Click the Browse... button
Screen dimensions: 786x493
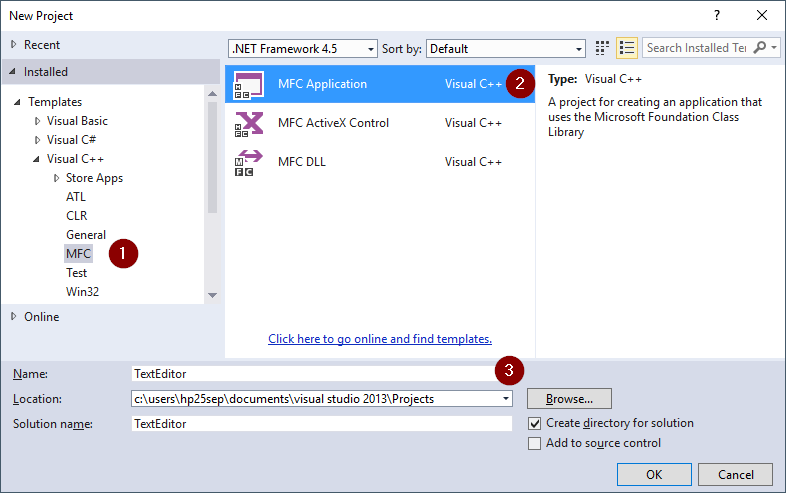click(x=569, y=399)
